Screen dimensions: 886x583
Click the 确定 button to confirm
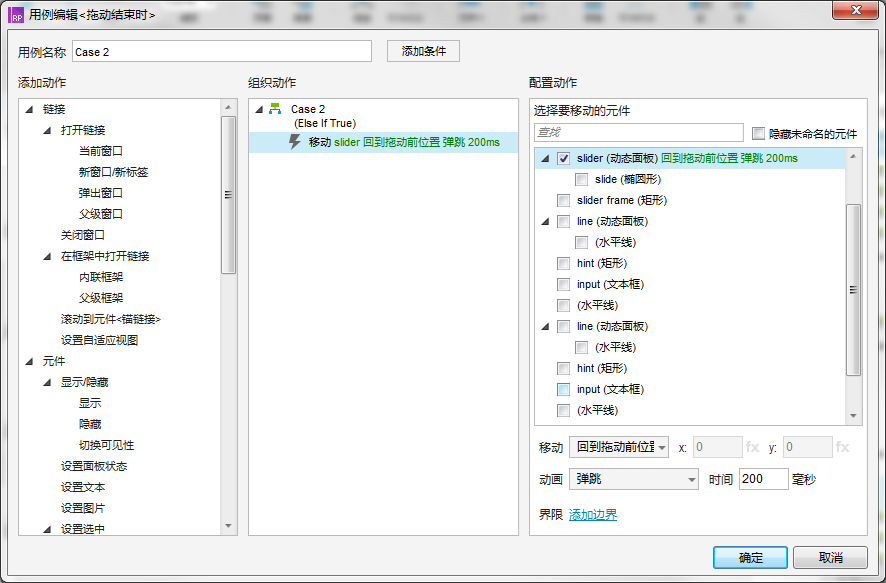coord(749,557)
